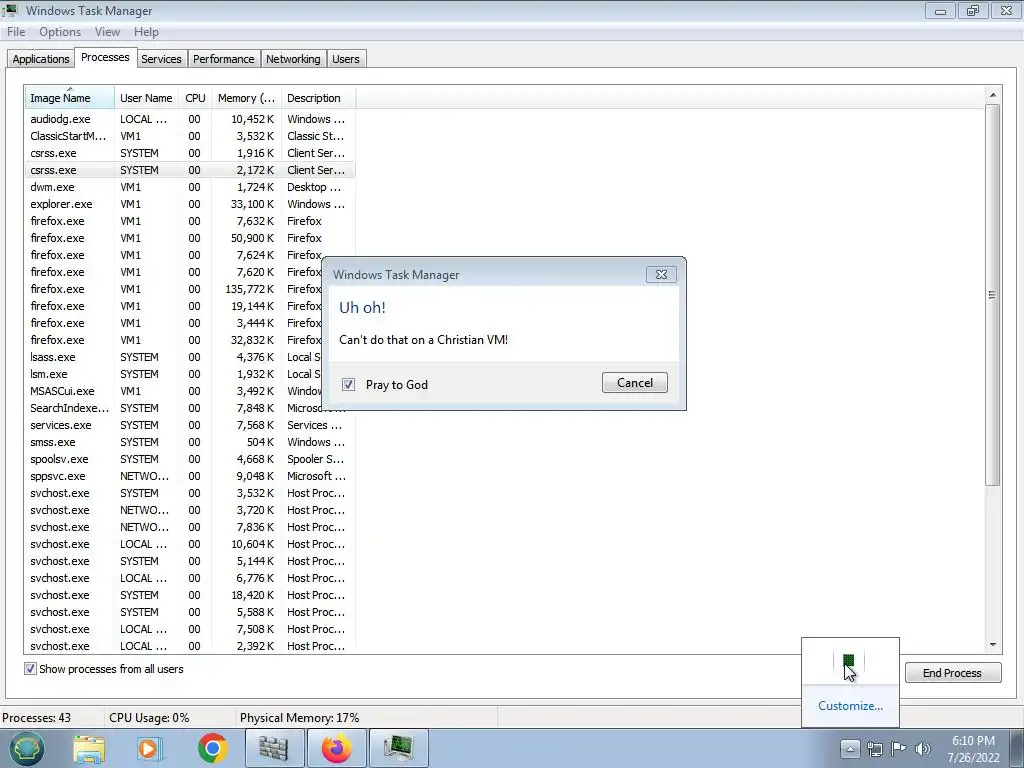Select firefox.exe using 50,900 K memory
Screen dimensions: 1024x768
click(x=190, y=238)
